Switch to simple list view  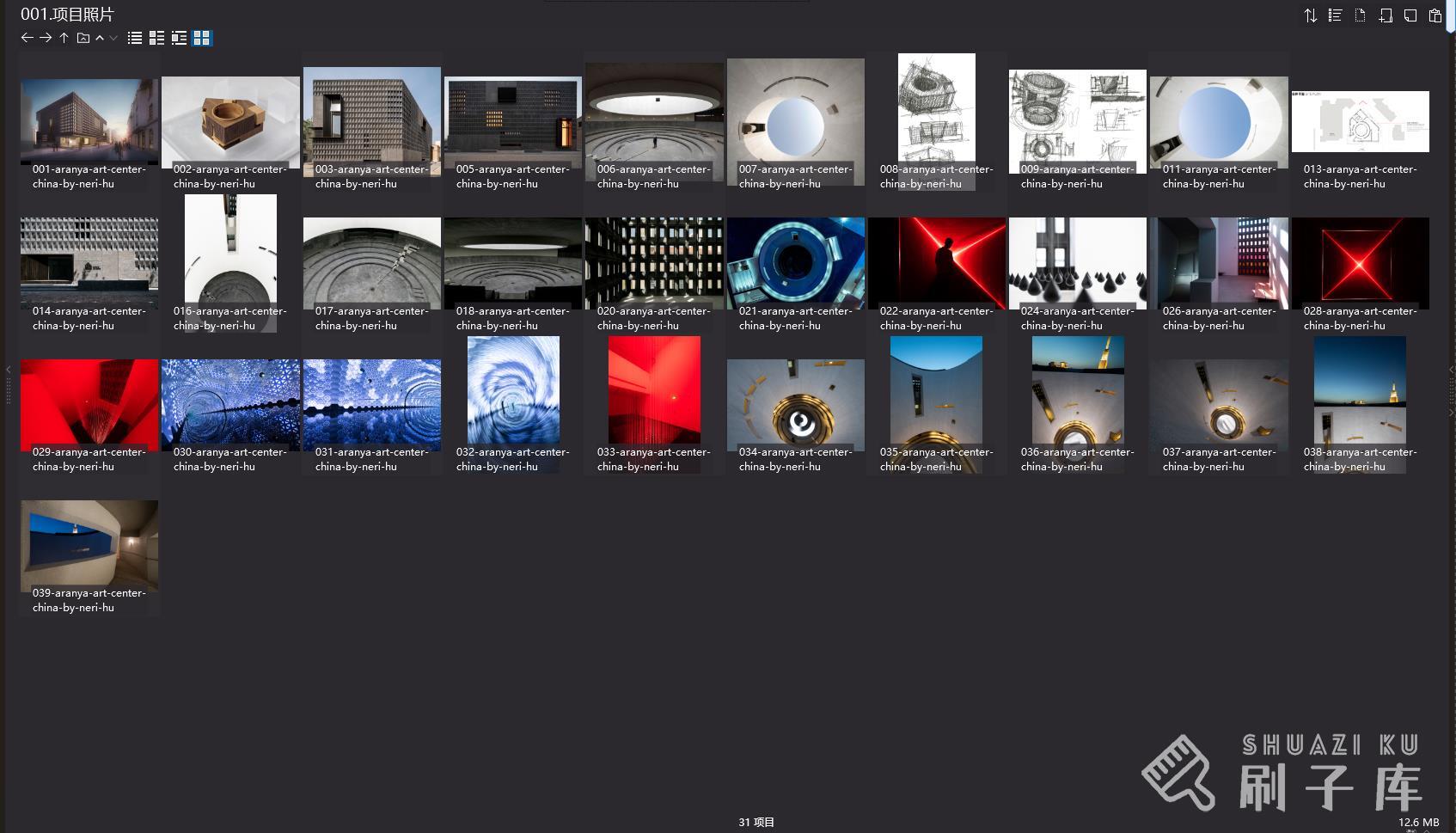tap(135, 38)
